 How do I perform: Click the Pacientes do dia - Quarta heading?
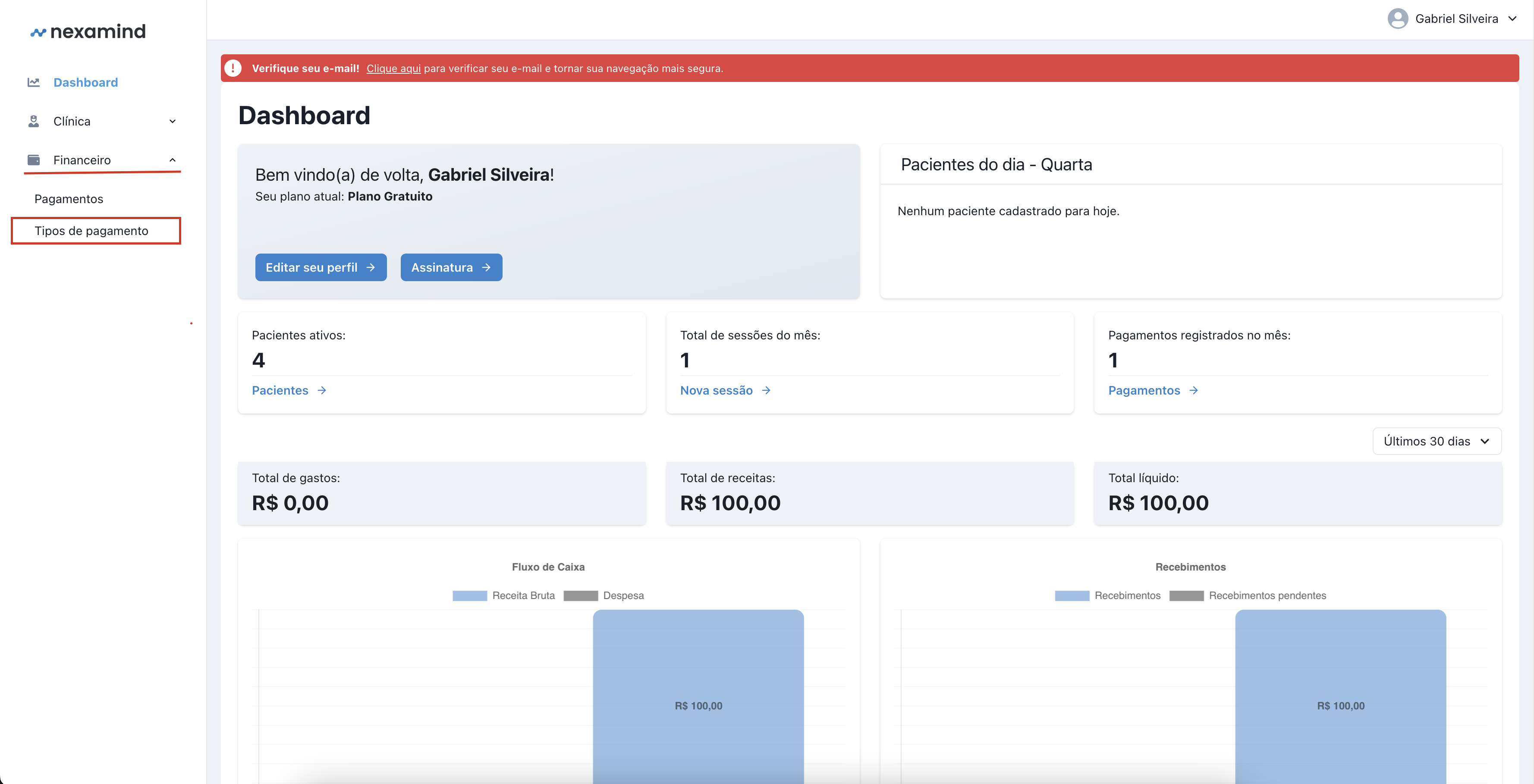(996, 164)
